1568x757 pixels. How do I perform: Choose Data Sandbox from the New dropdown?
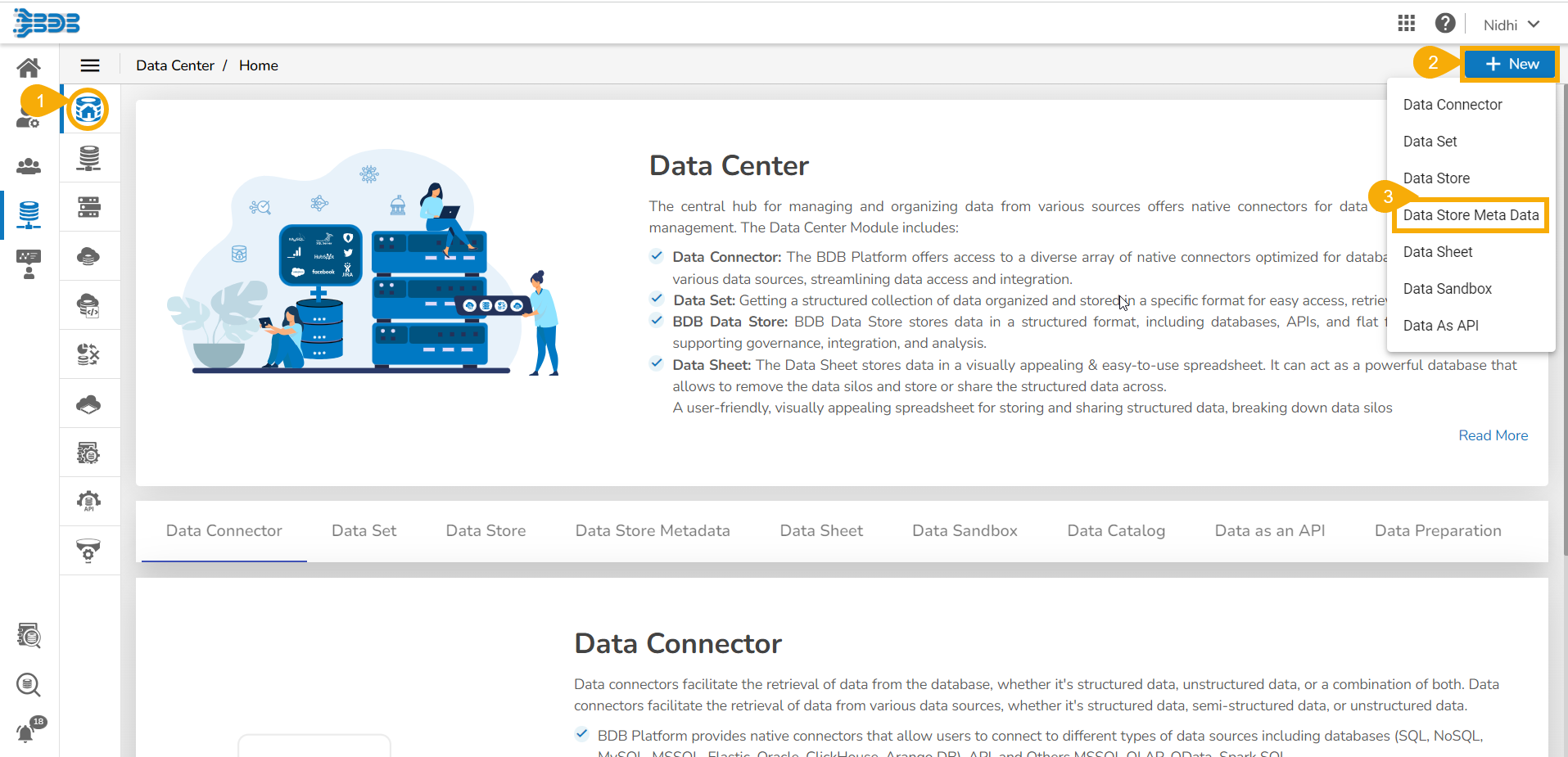click(x=1448, y=289)
